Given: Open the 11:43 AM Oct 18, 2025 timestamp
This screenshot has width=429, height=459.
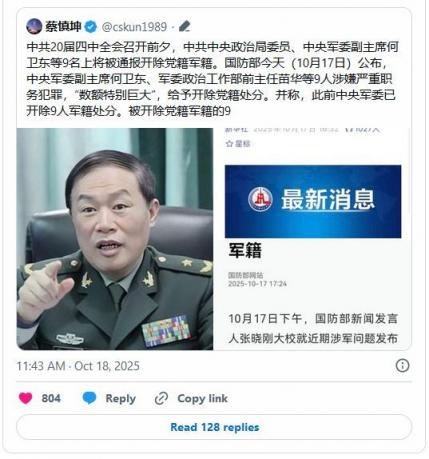Looking at the screenshot, I should tap(78, 366).
